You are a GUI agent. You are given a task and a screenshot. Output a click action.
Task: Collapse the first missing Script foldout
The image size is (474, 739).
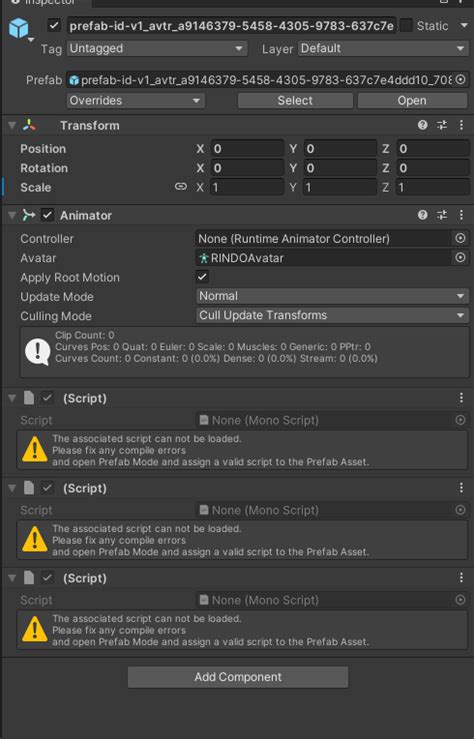click(x=12, y=398)
